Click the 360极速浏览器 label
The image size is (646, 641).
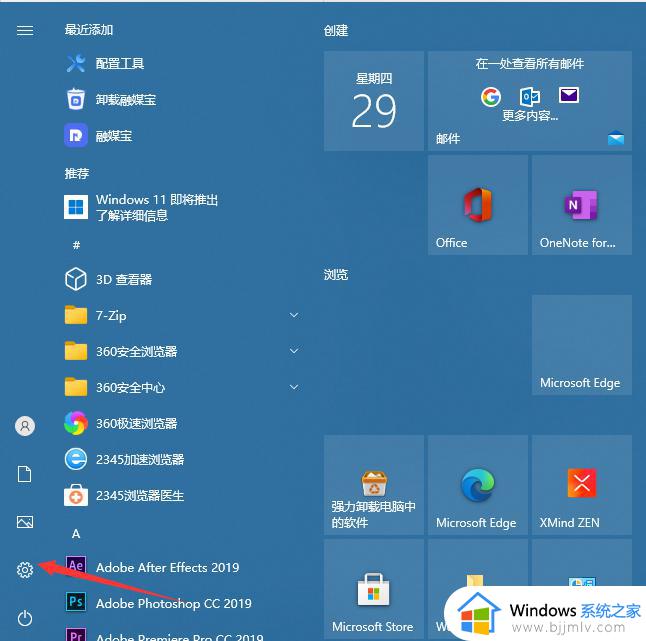point(136,423)
